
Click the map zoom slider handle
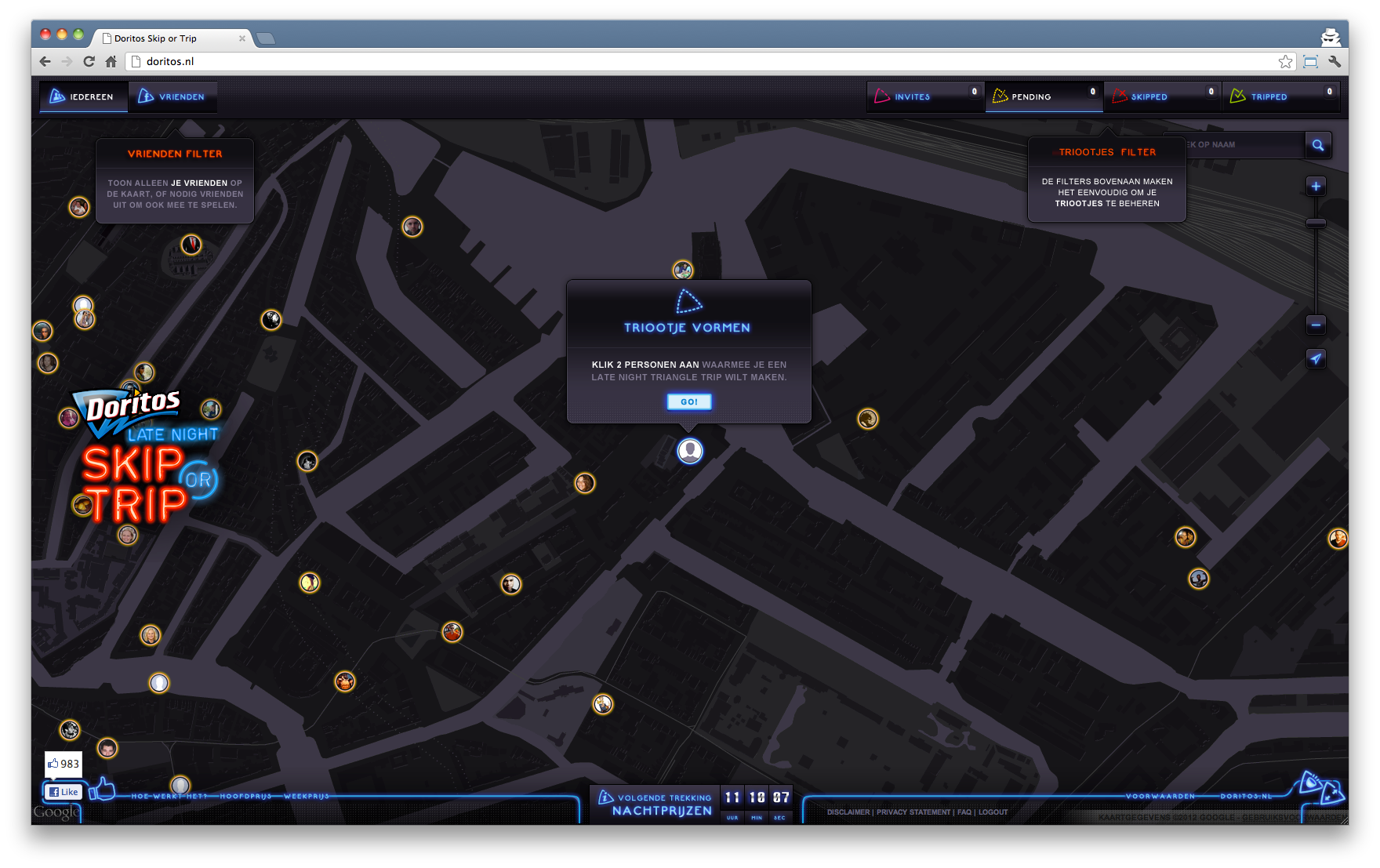point(1316,223)
